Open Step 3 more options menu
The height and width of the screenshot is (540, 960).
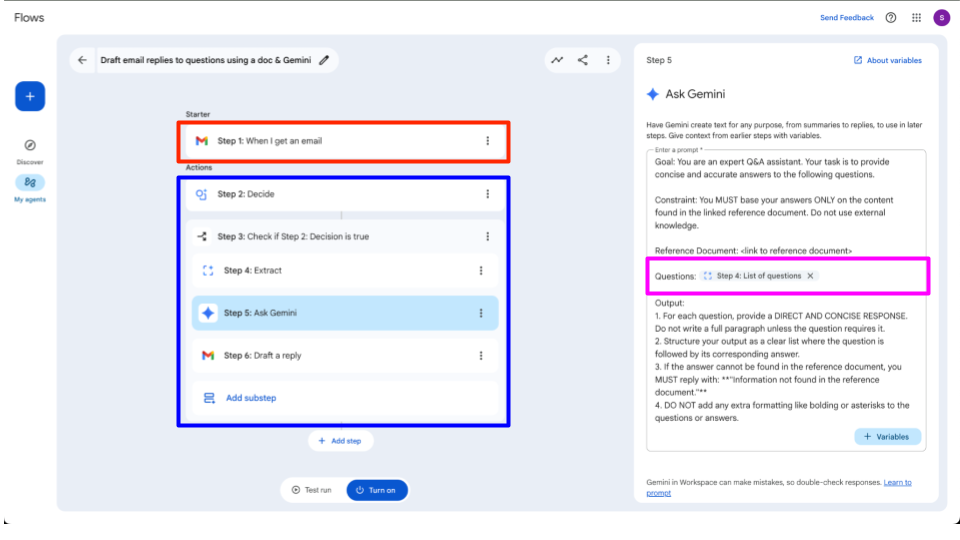click(488, 237)
